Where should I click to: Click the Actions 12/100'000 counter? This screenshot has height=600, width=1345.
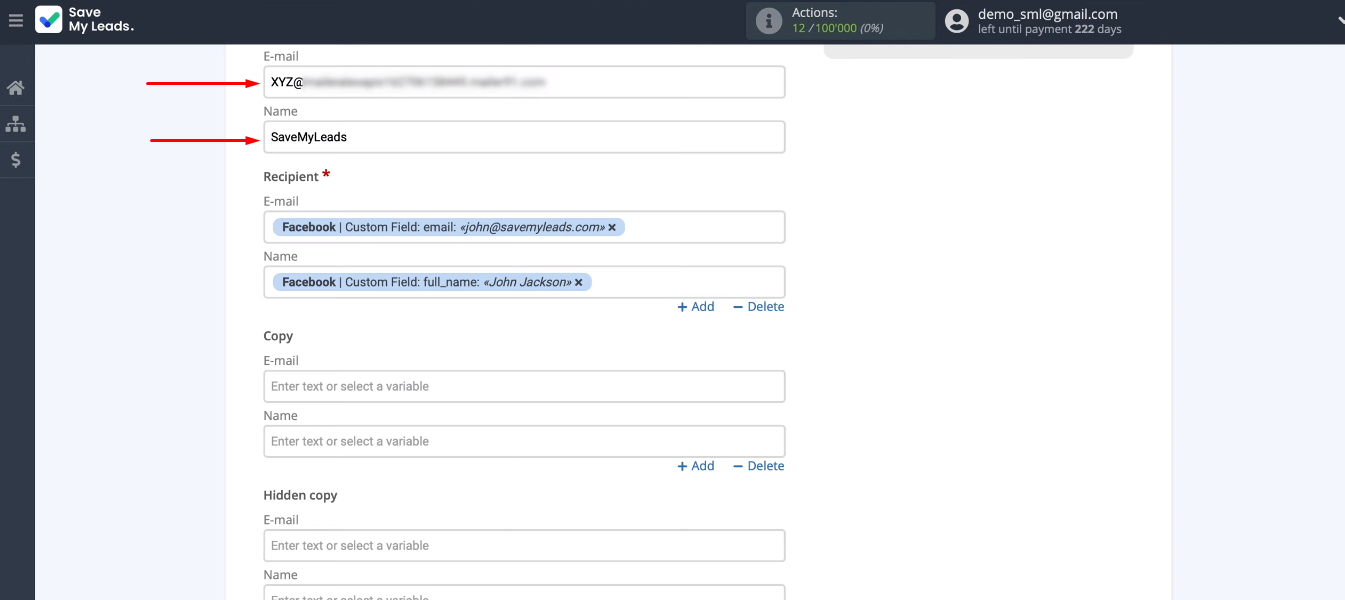(x=837, y=28)
